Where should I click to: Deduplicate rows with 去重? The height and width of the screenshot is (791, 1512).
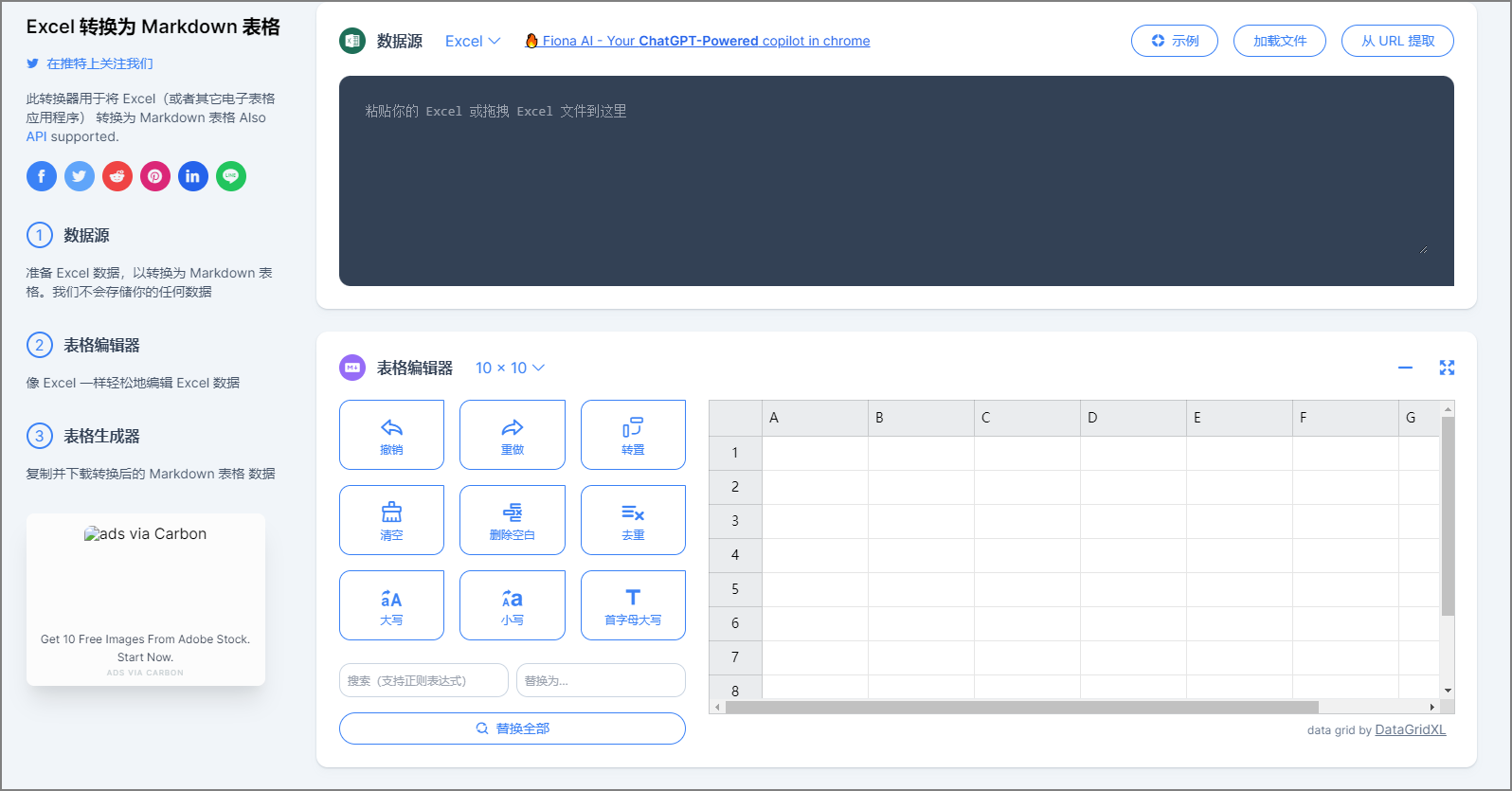pyautogui.click(x=633, y=520)
